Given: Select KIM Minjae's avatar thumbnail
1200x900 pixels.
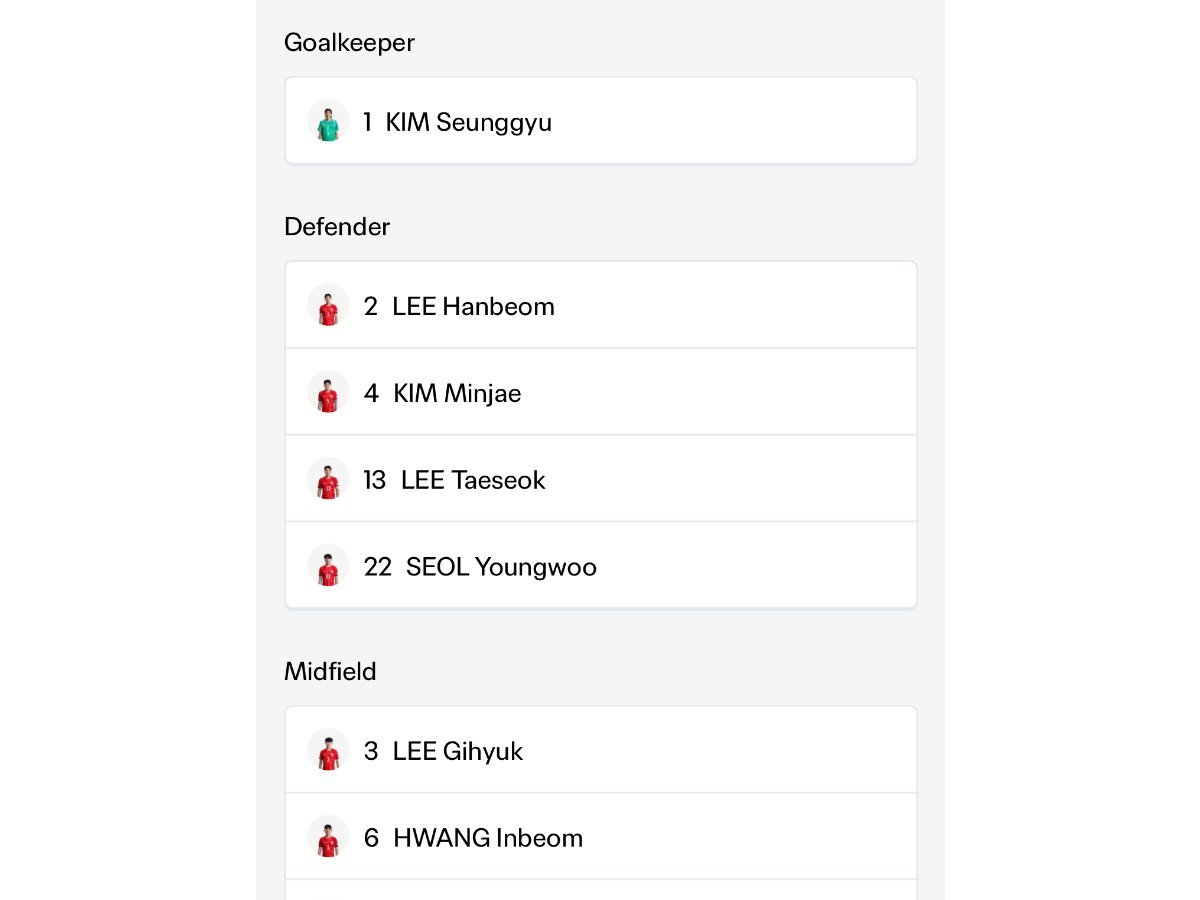Looking at the screenshot, I should [x=328, y=392].
